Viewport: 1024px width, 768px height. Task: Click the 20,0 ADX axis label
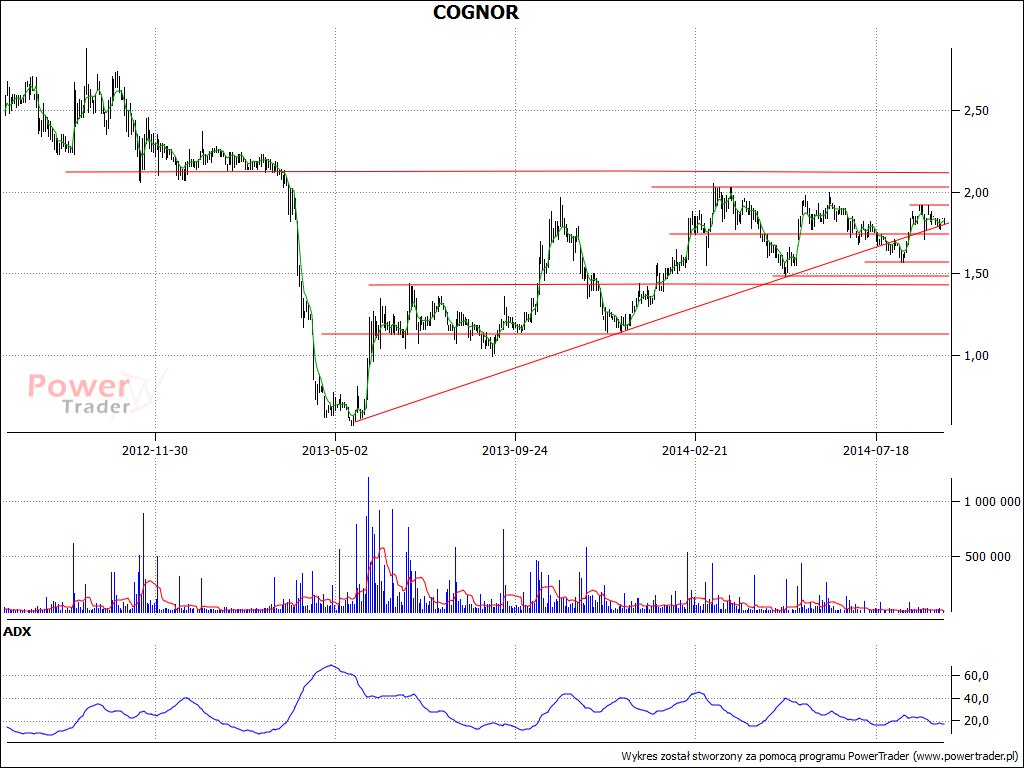coord(976,721)
